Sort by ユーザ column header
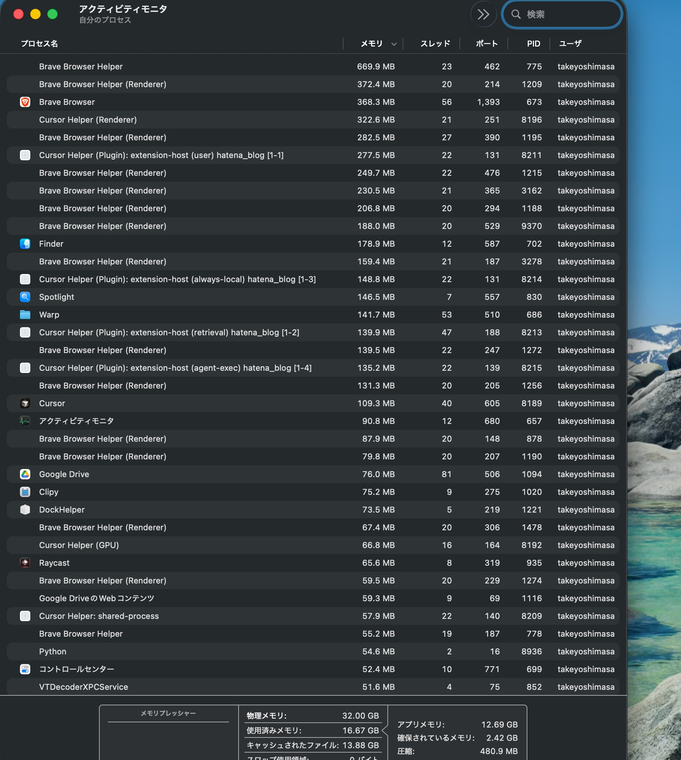 [570, 44]
